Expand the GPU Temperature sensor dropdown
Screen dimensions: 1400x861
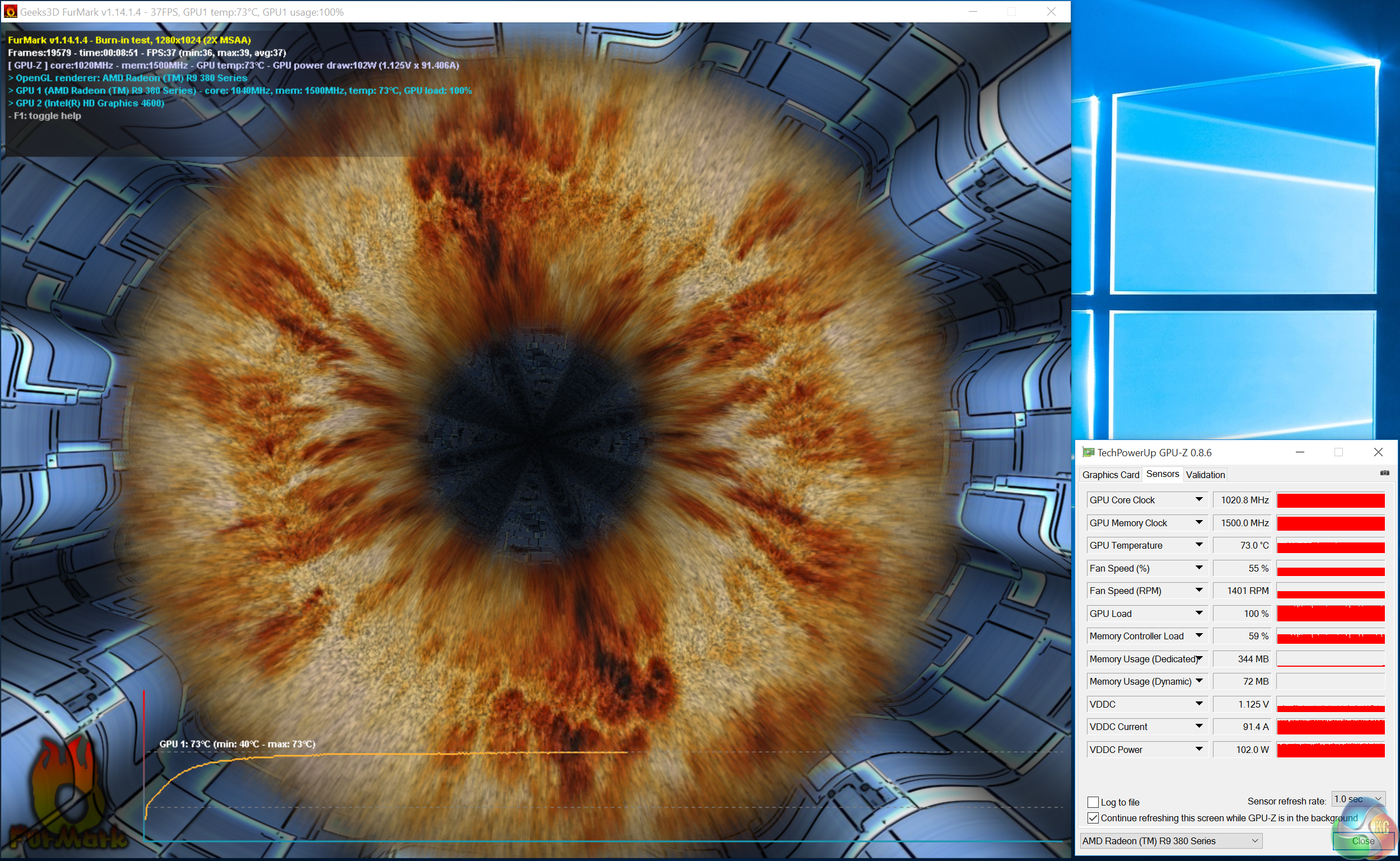1199,545
